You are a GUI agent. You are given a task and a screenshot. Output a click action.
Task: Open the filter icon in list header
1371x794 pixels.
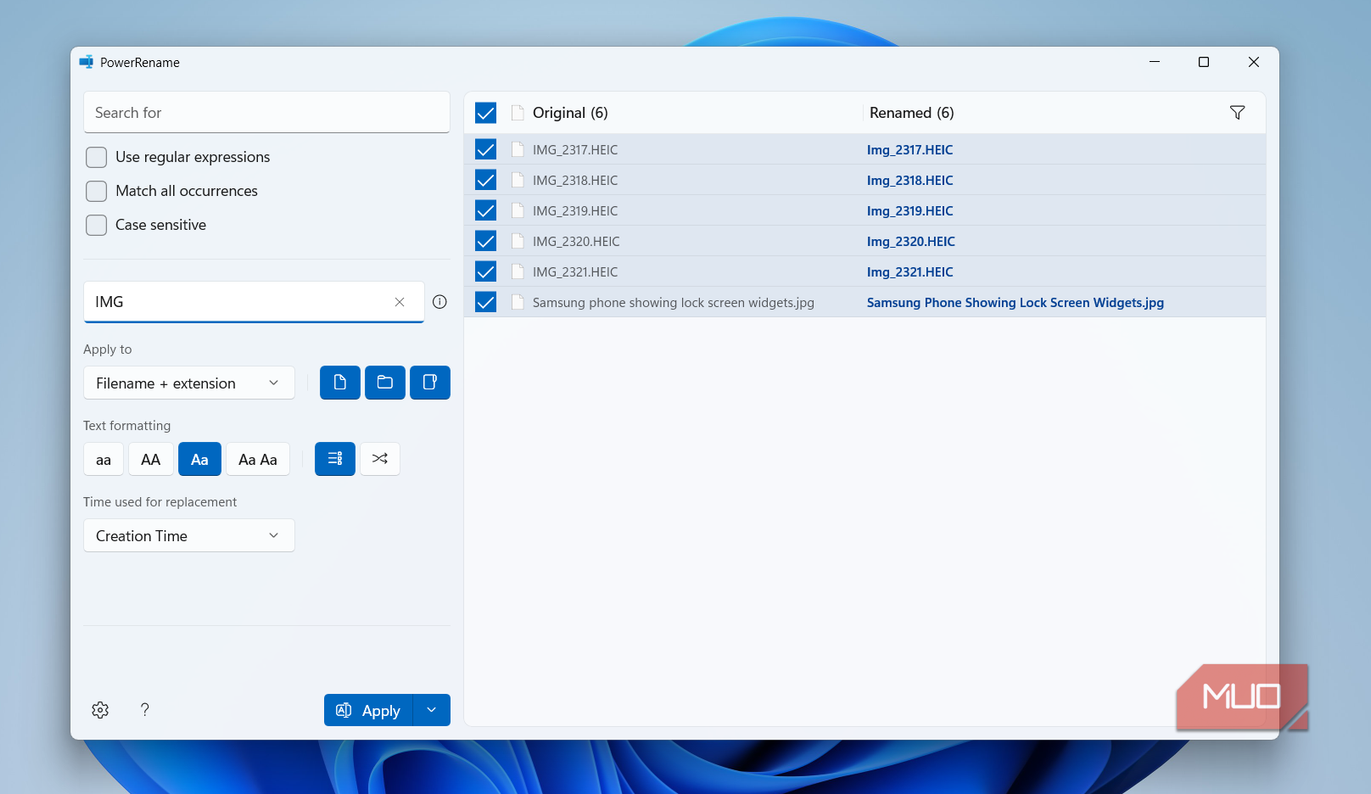[x=1237, y=113]
